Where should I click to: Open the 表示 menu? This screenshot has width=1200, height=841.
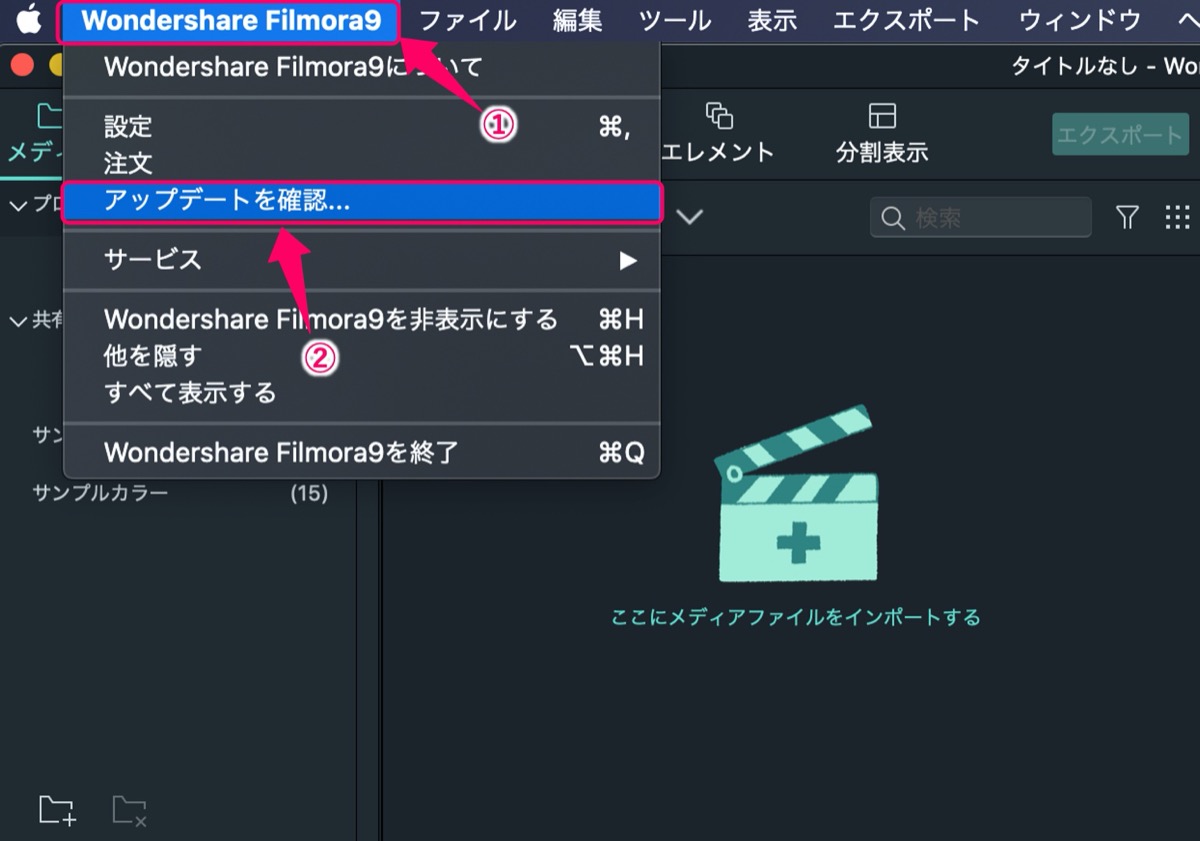point(772,20)
